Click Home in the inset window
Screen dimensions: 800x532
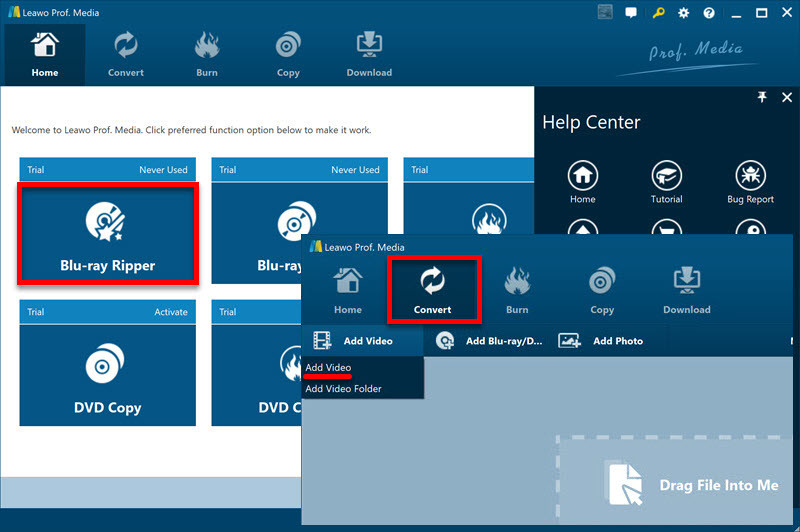tap(347, 291)
